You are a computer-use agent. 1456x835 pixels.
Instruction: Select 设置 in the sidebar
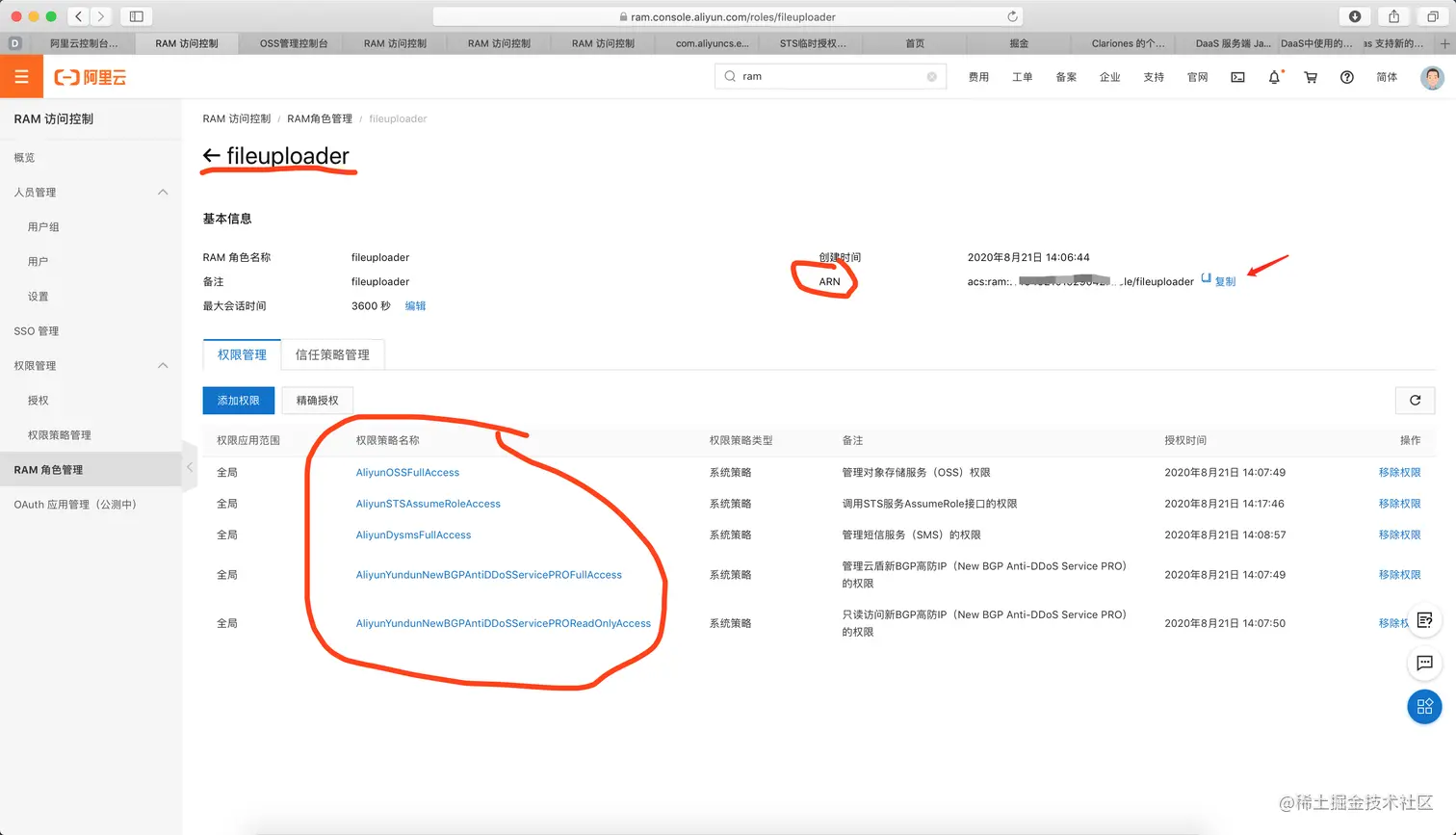tap(38, 297)
